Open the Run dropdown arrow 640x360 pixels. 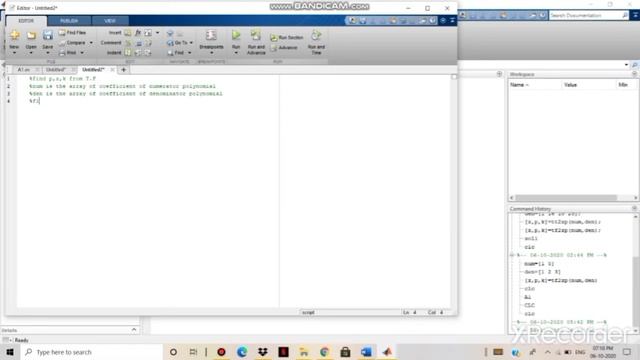click(236, 53)
